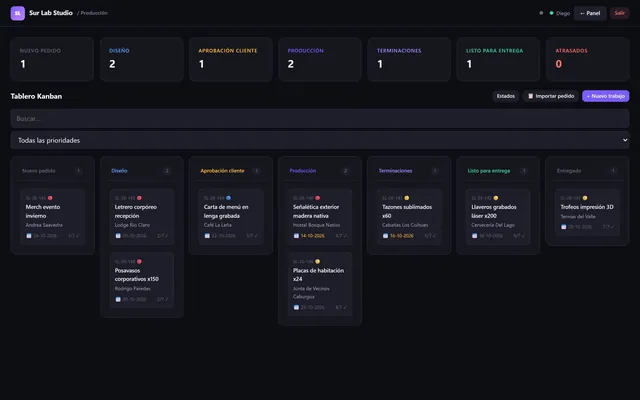640x400 pixels.
Task: Click calendar icon on Letrero corpóreo recepción card
Action: point(118,236)
